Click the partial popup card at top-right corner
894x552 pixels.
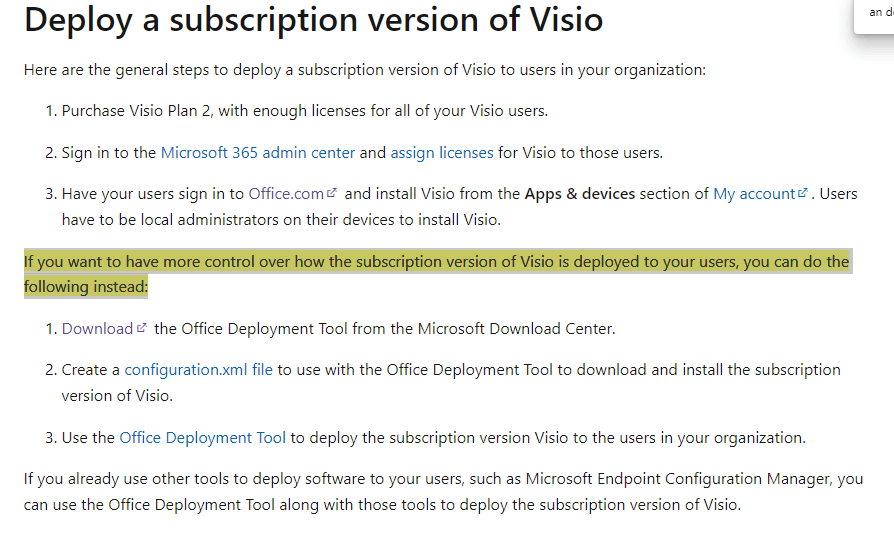[x=874, y=16]
